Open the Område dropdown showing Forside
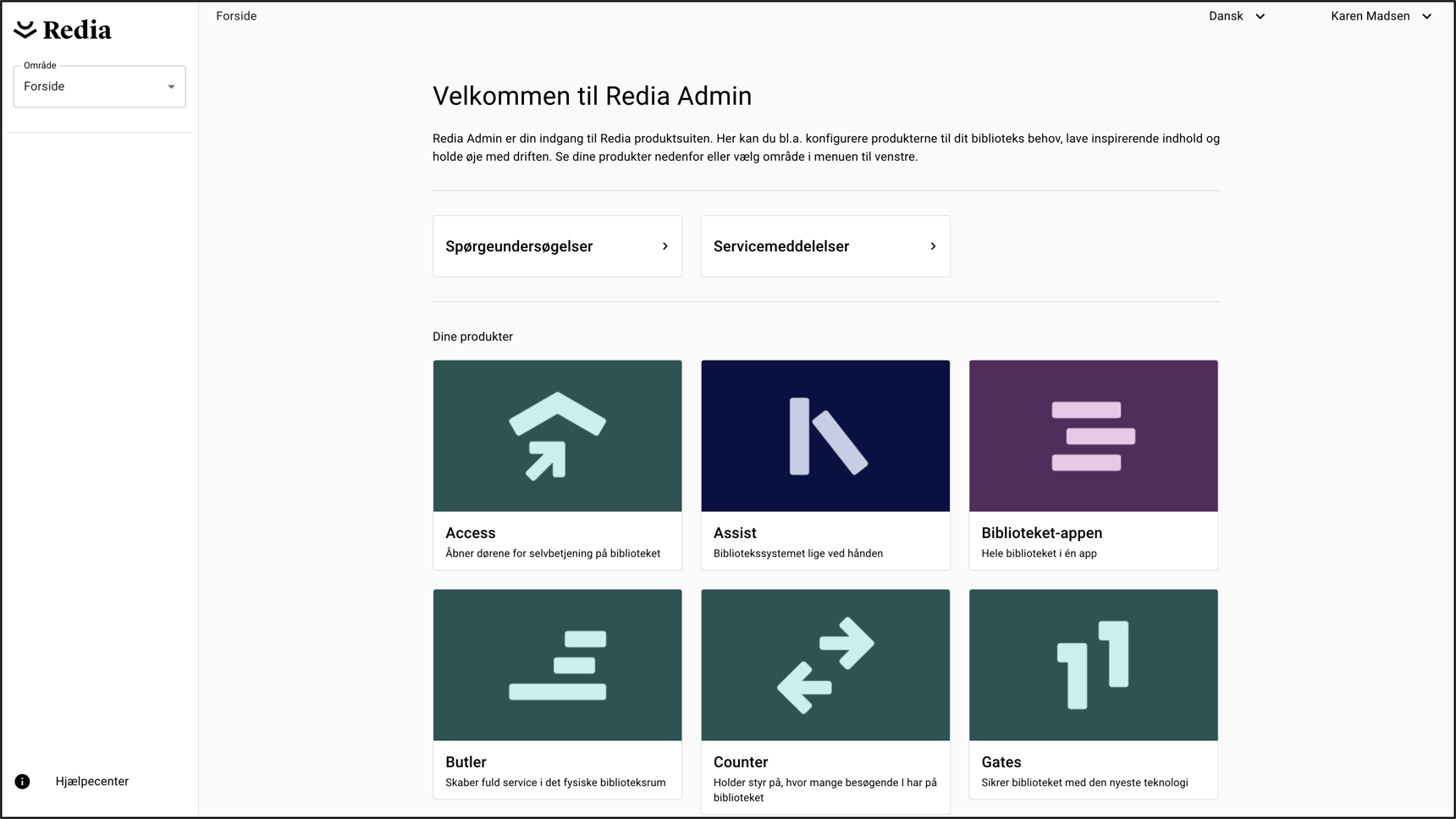The width and height of the screenshot is (1456, 819). pos(98,85)
